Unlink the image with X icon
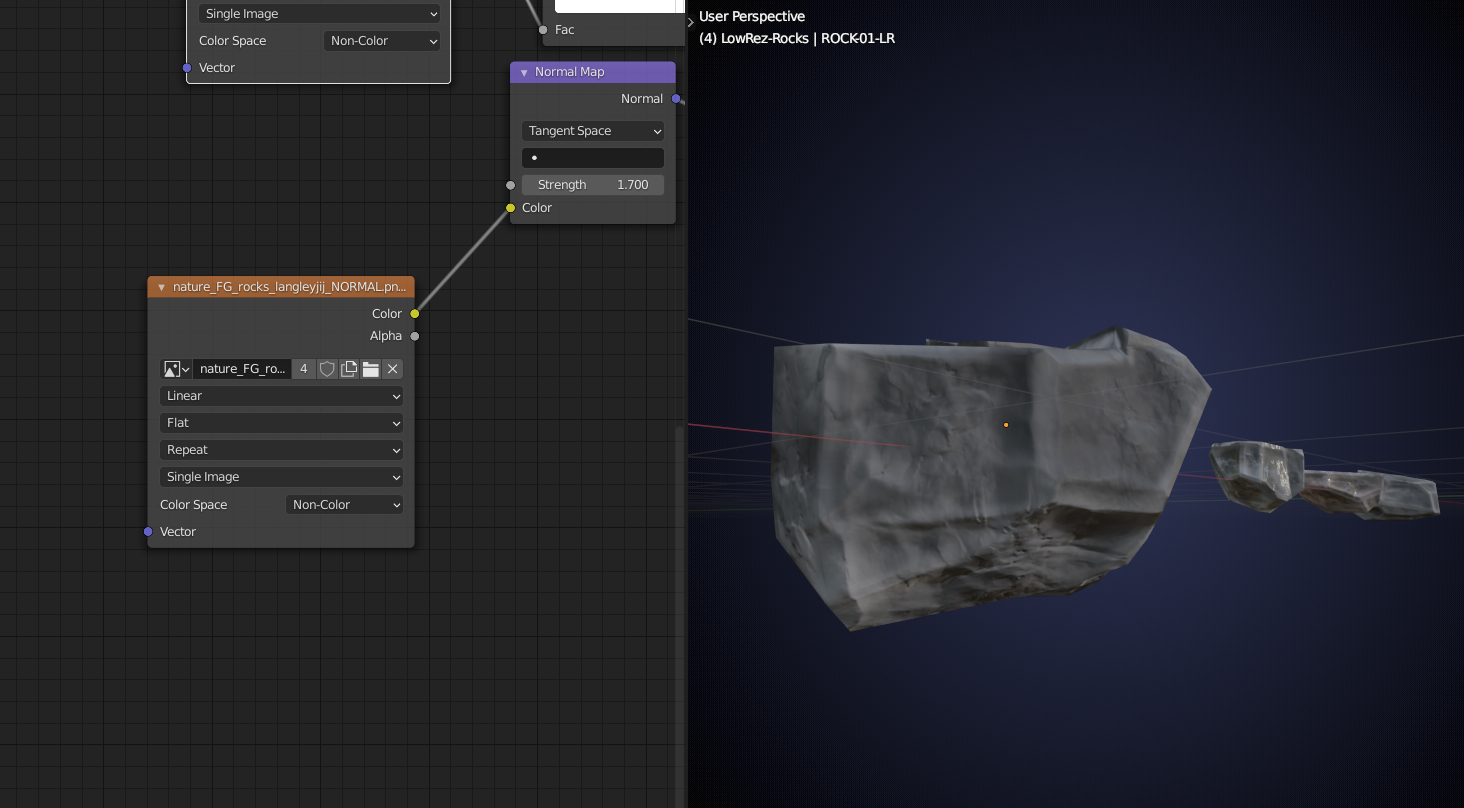Screen dimensions: 1464x808 [393, 369]
